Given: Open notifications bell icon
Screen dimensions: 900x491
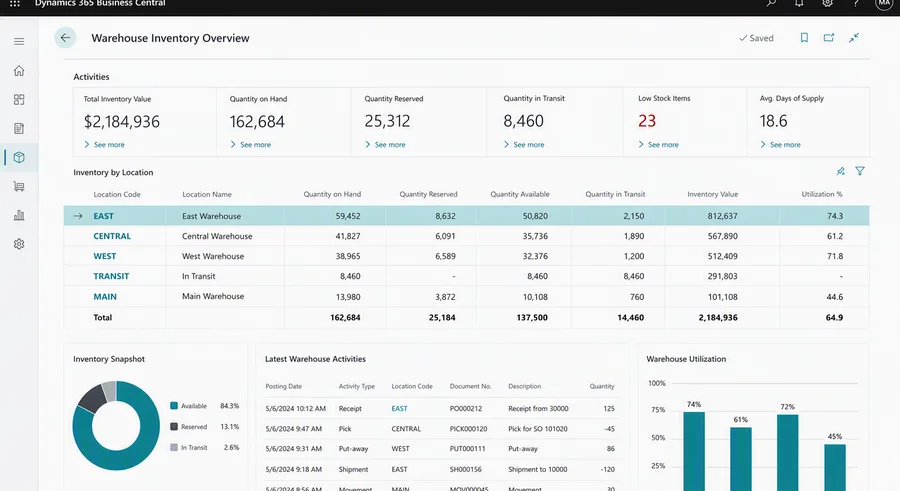Looking at the screenshot, I should point(799,3).
